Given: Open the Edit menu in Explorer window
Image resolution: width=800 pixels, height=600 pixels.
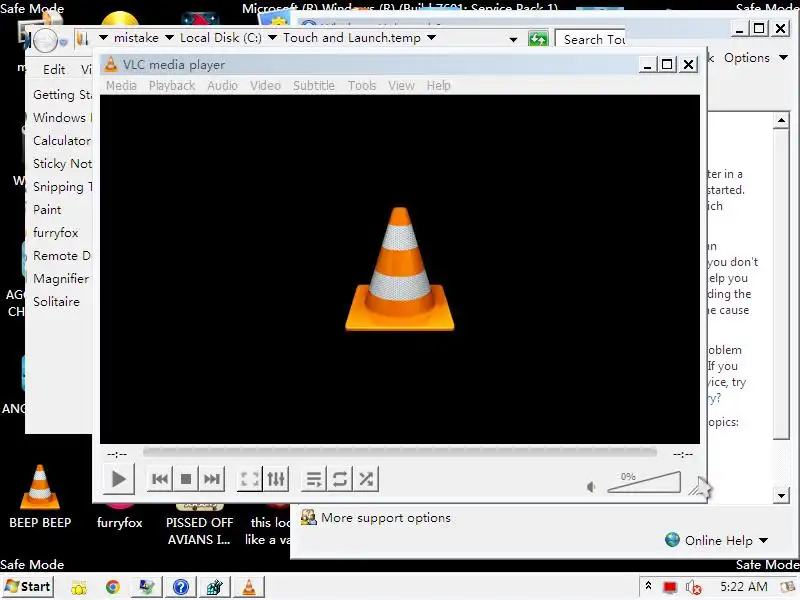Looking at the screenshot, I should [54, 69].
